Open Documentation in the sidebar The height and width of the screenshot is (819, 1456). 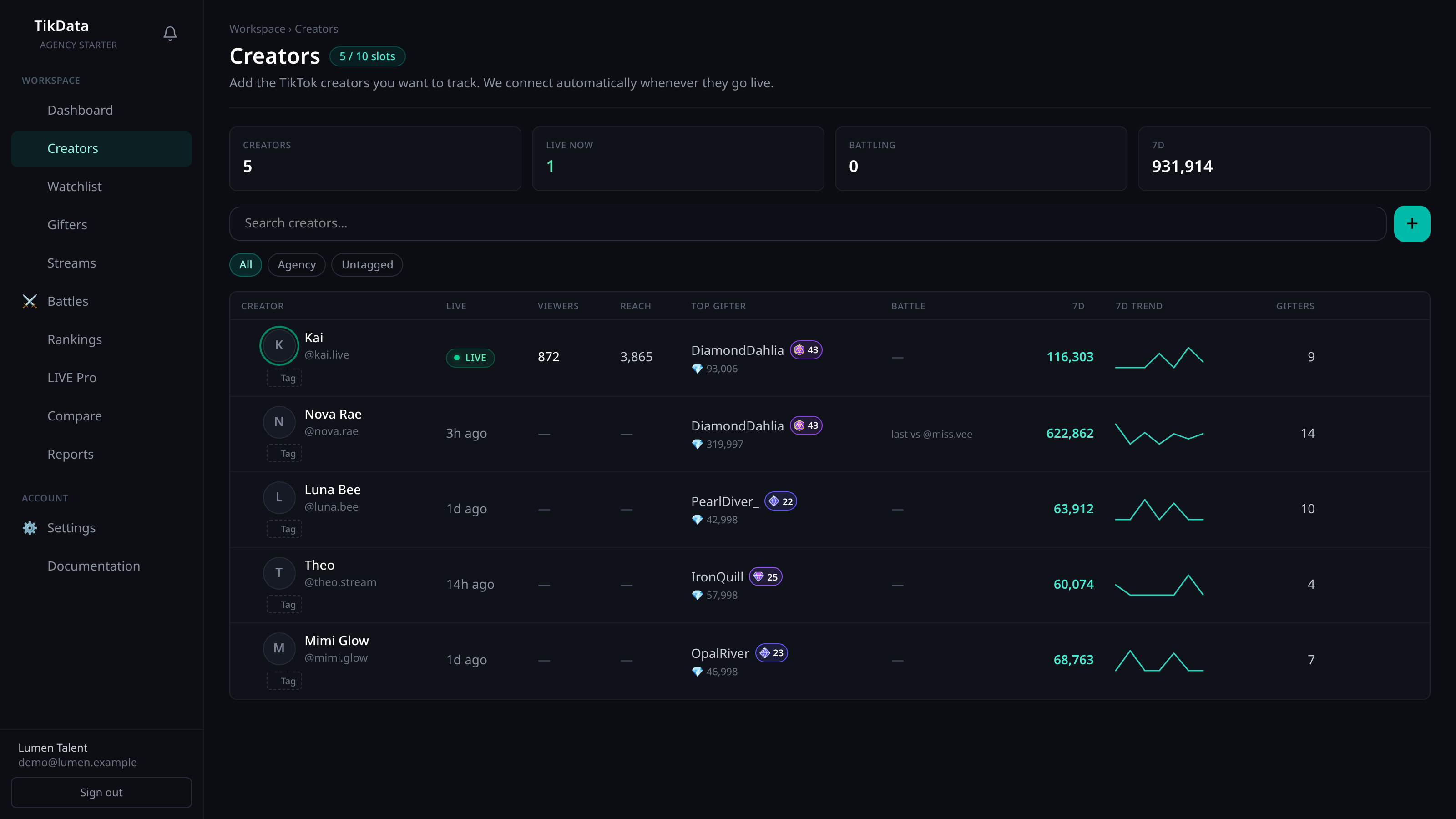click(101, 566)
